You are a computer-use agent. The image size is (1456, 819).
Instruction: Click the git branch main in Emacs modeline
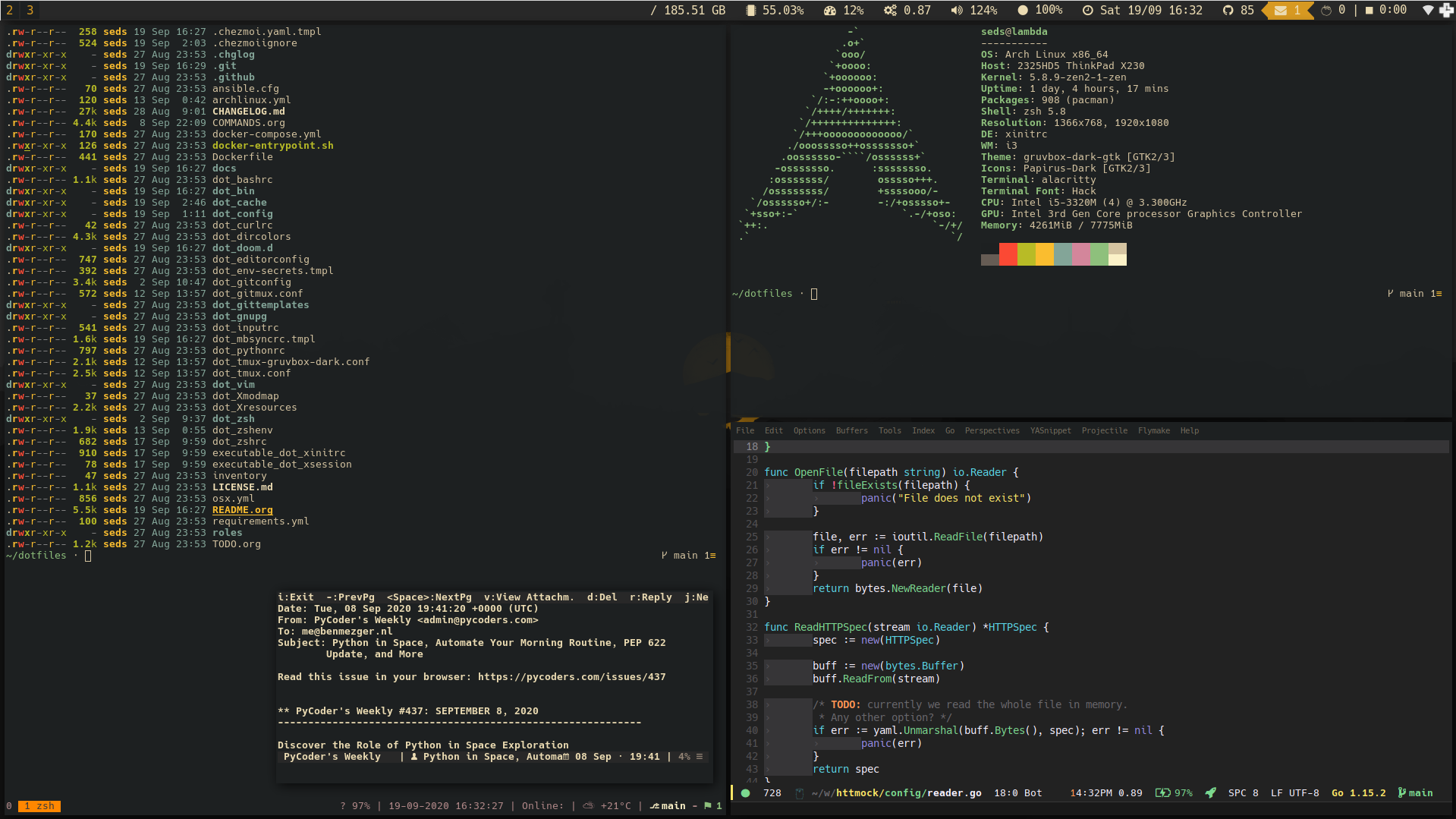tap(1415, 793)
